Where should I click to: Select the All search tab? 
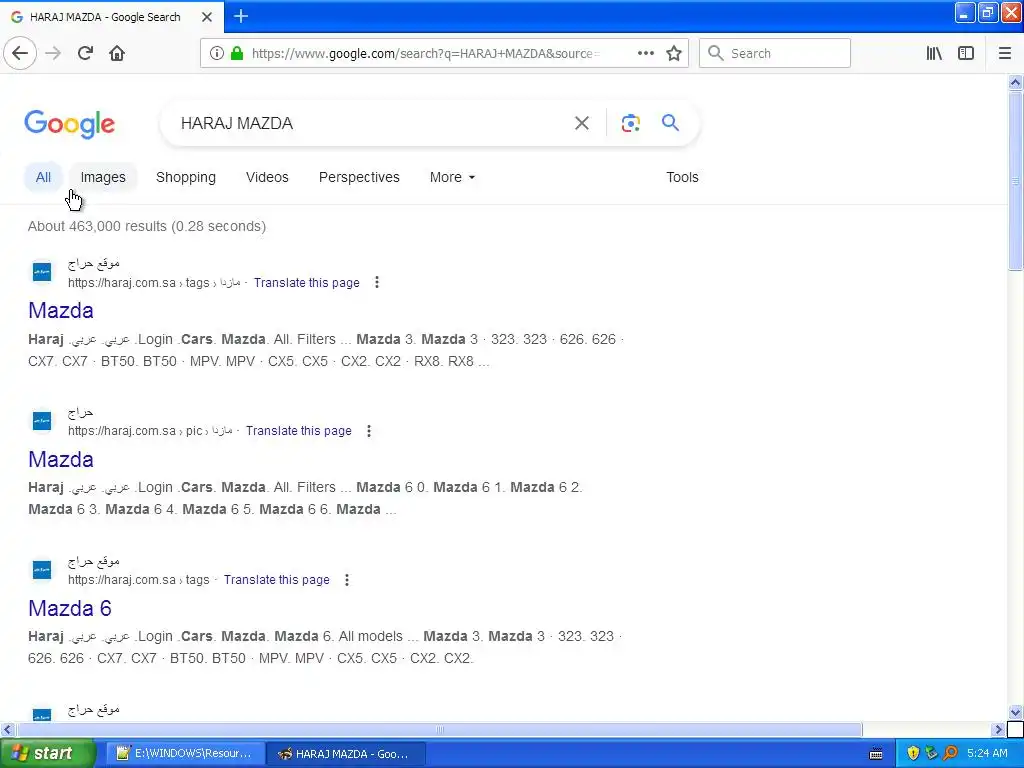[x=43, y=177]
